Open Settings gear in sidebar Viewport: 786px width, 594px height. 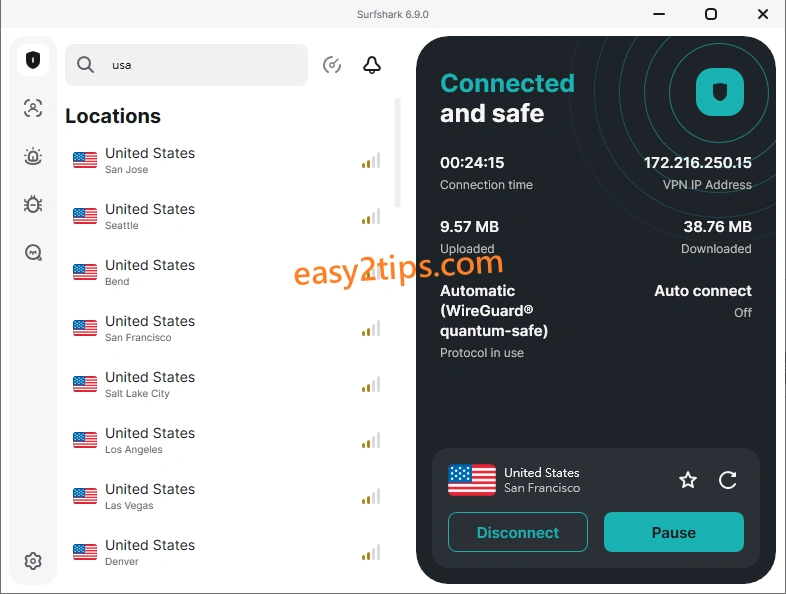coord(33,561)
